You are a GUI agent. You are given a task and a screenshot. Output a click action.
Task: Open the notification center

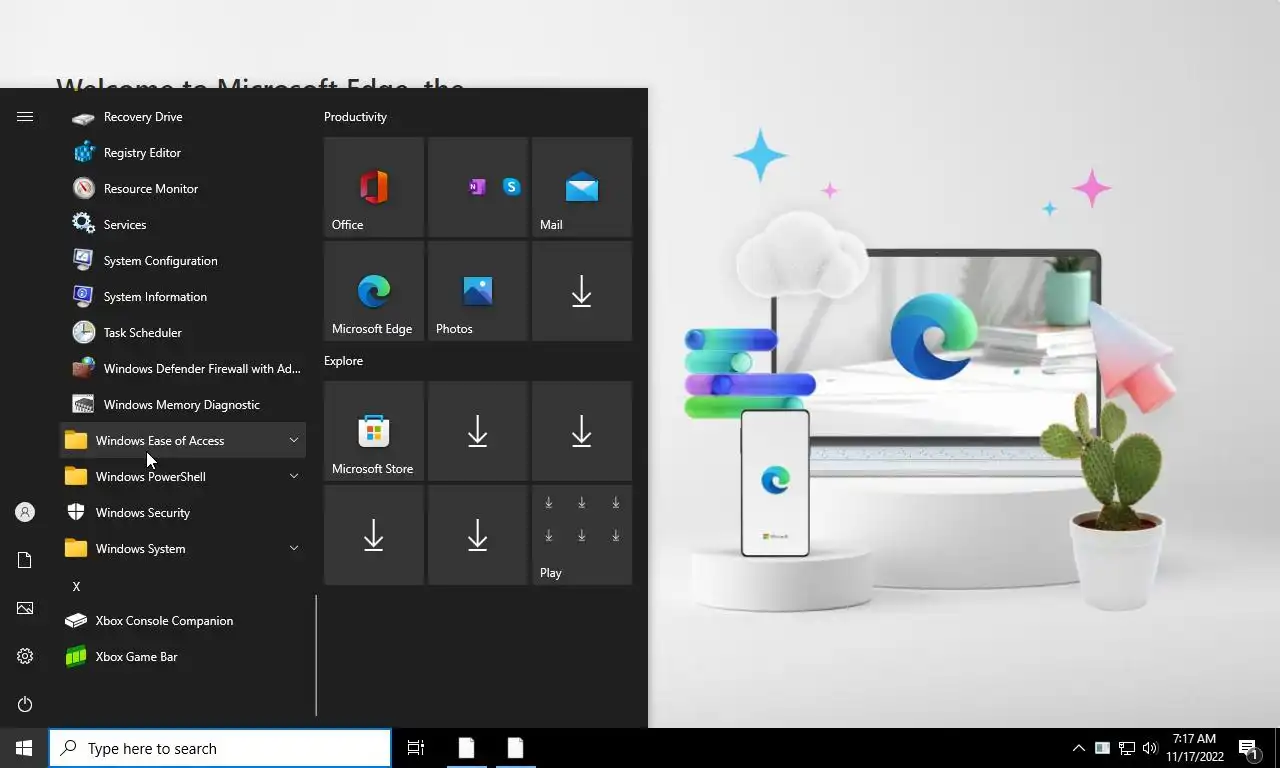(1249, 748)
